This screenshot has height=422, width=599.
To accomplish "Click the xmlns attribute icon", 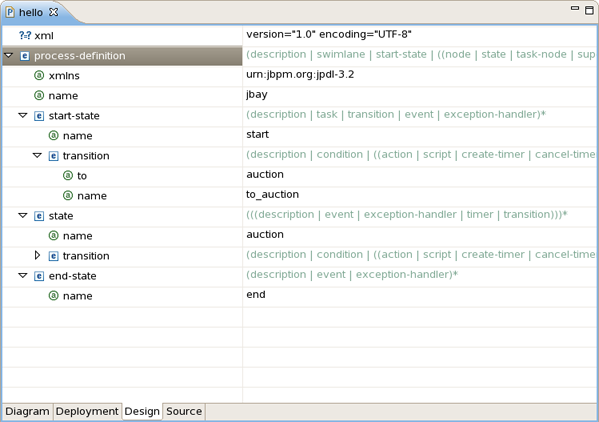I will (x=39, y=76).
